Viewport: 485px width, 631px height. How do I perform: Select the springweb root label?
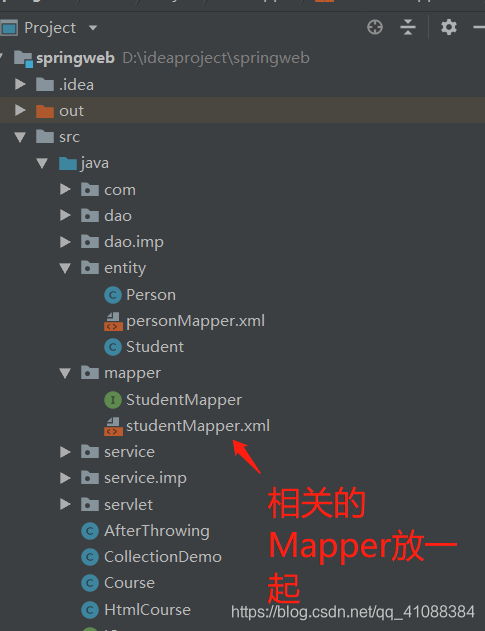[x=75, y=59]
